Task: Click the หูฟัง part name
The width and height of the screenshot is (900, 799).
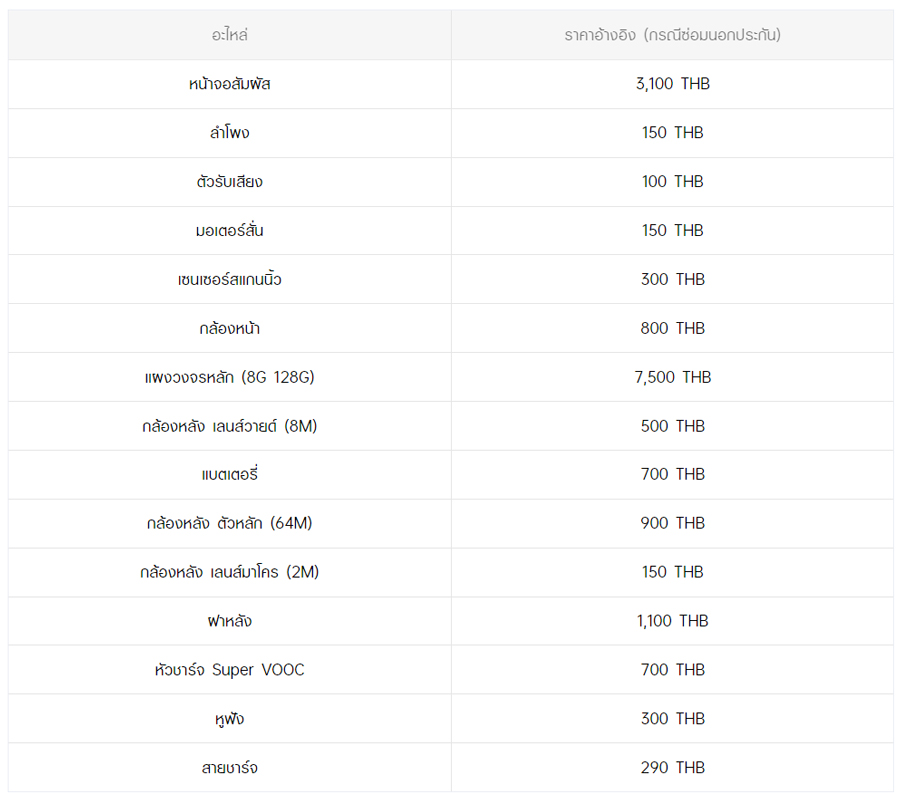Action: tap(229, 719)
